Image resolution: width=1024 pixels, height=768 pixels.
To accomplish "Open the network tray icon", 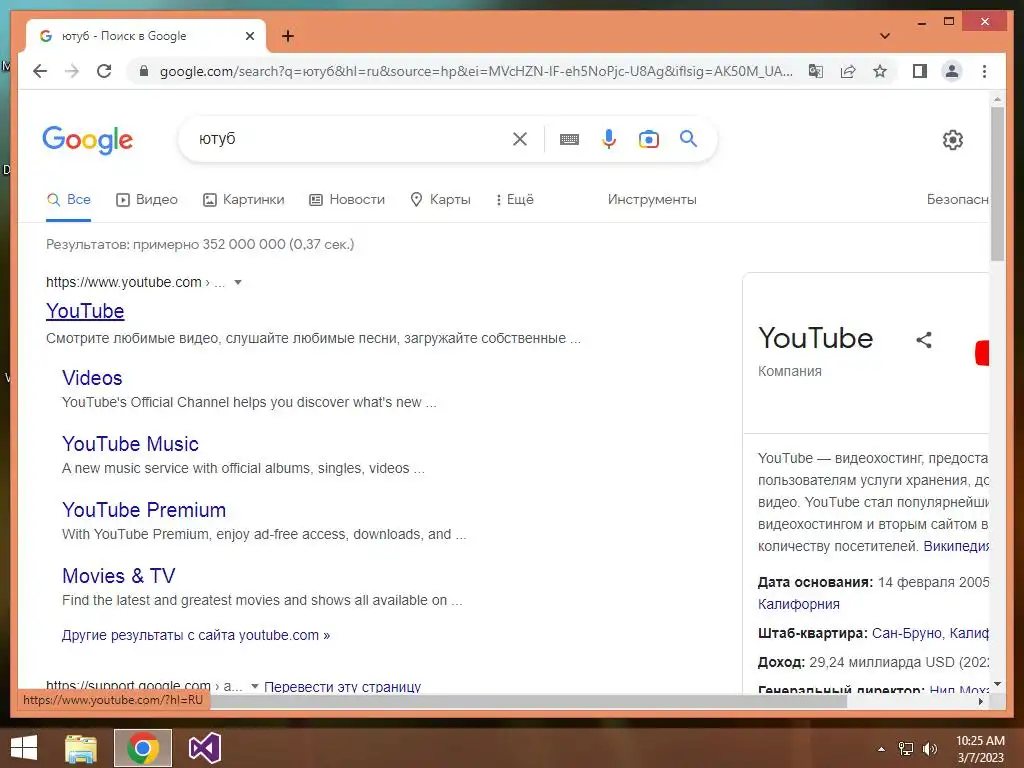I will [x=906, y=749].
